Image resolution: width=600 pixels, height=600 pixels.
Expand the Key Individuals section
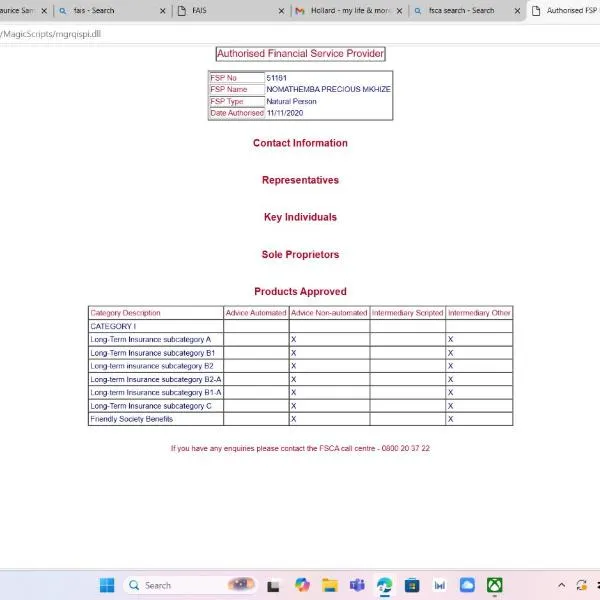300,217
